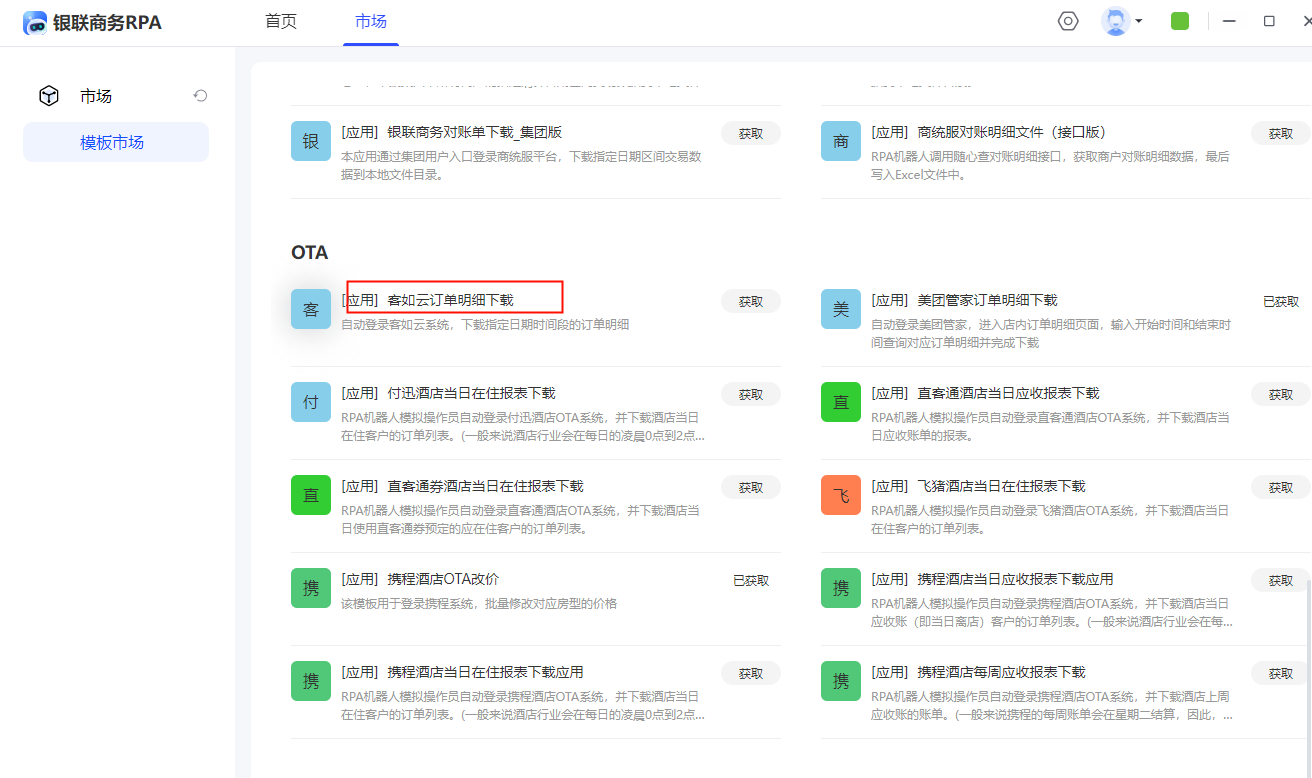Switch to the 市场 tab
Viewport: 1312px width, 778px height.
(x=371, y=22)
